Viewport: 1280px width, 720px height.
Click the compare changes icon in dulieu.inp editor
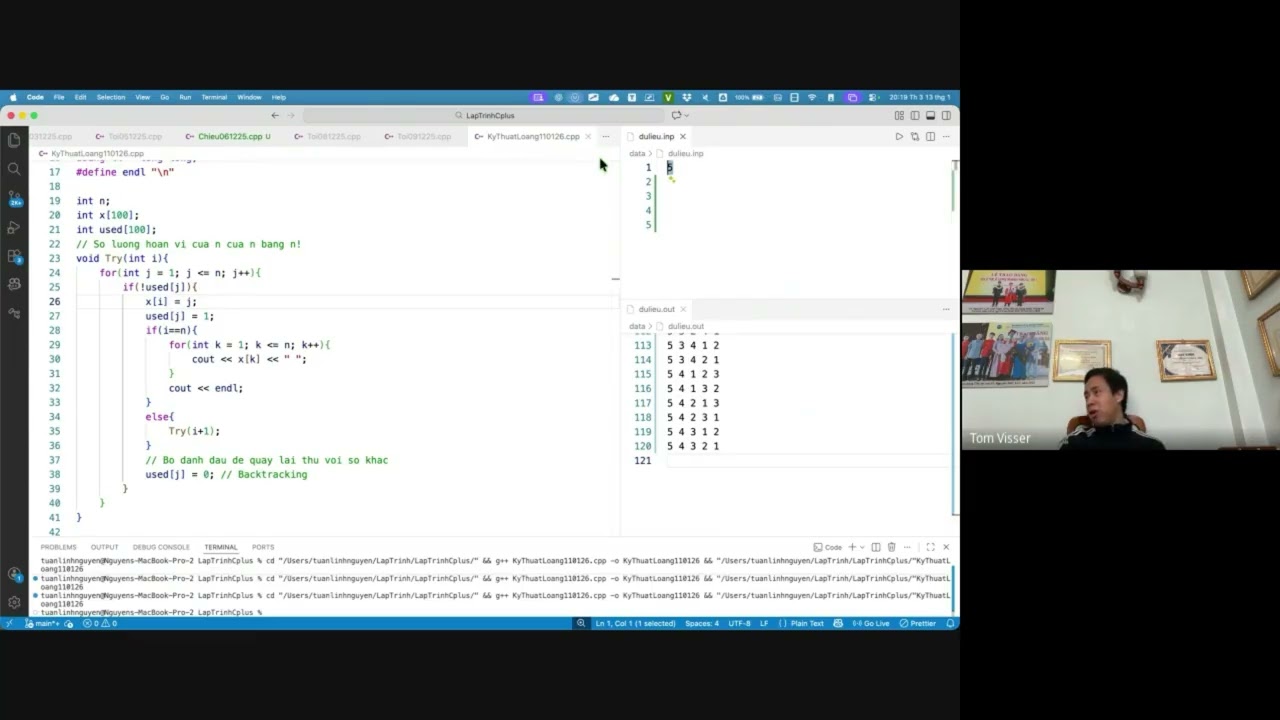[x=915, y=136]
